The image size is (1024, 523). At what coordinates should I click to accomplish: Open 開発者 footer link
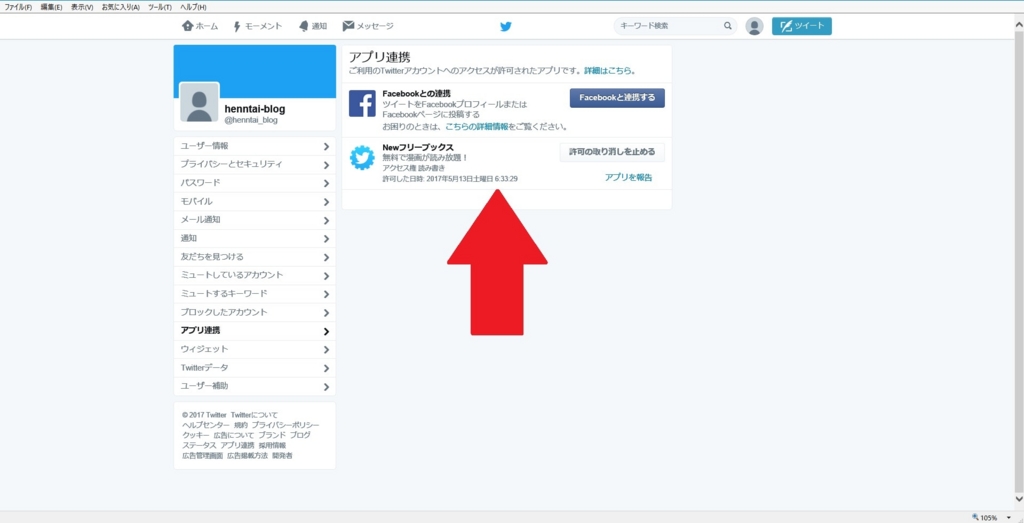point(283,456)
